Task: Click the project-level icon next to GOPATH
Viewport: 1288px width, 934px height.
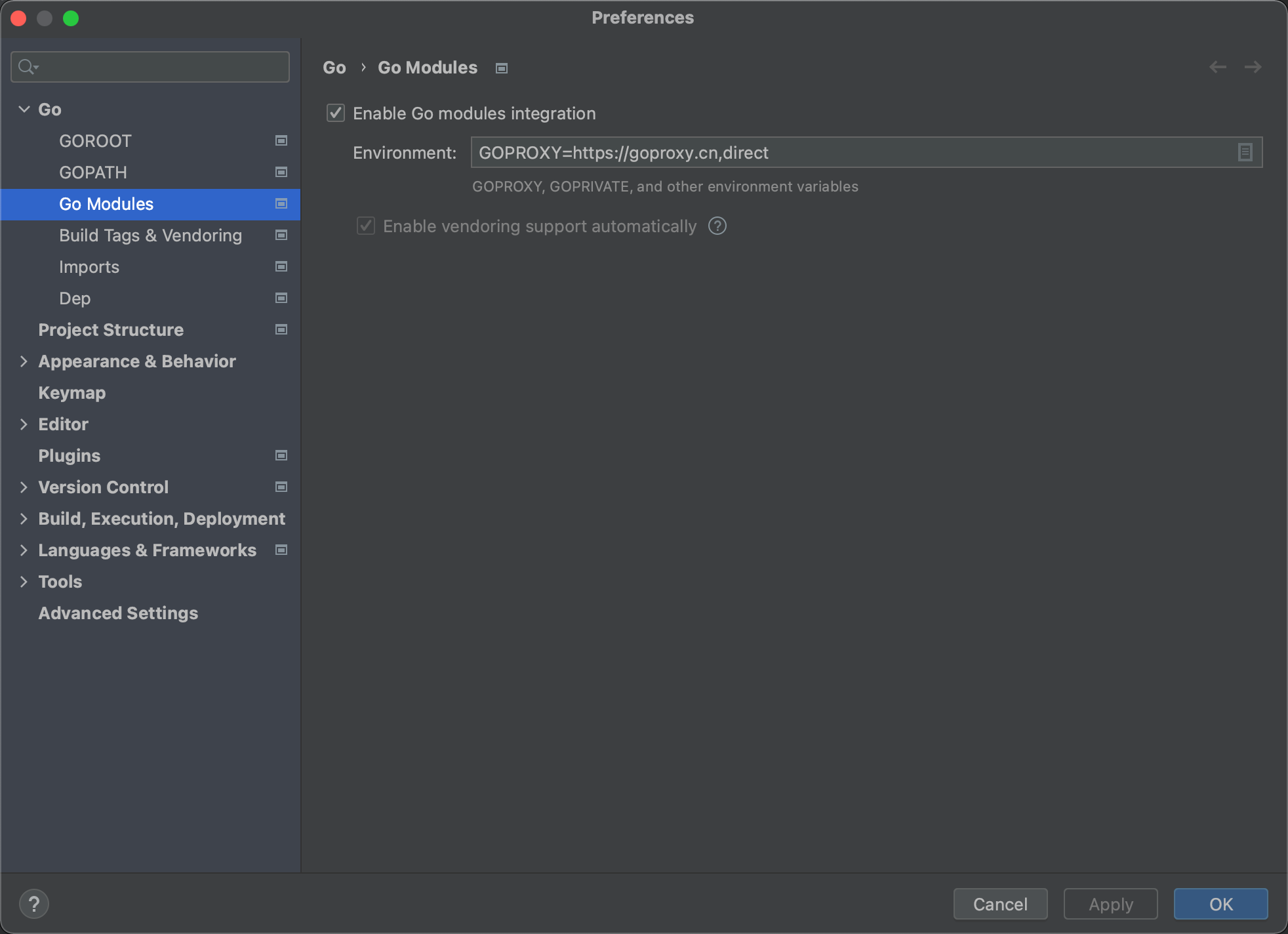Action: (x=281, y=172)
